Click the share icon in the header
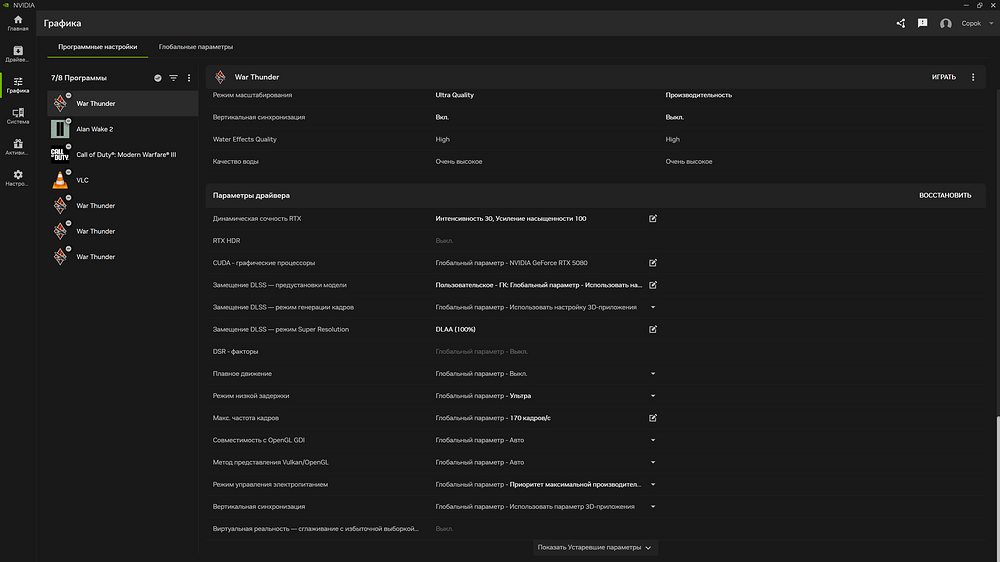 tap(901, 24)
